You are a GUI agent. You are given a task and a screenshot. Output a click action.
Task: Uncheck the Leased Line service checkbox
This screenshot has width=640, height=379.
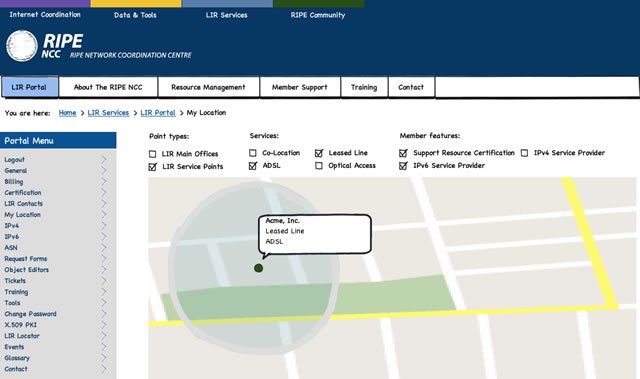319,153
